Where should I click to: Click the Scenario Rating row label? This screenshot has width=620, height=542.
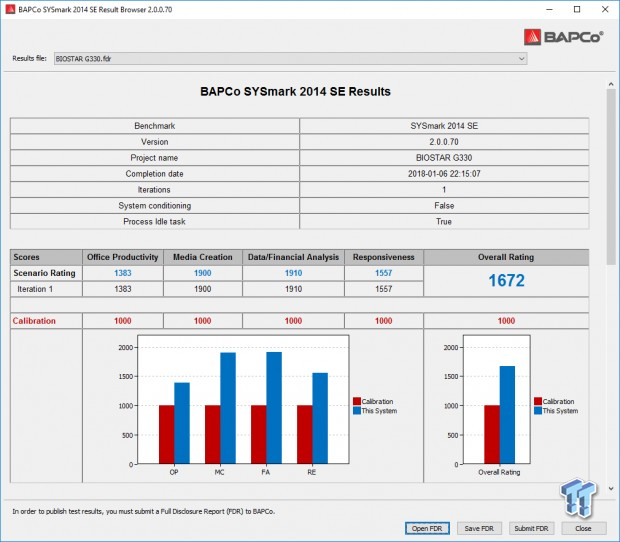[x=44, y=273]
